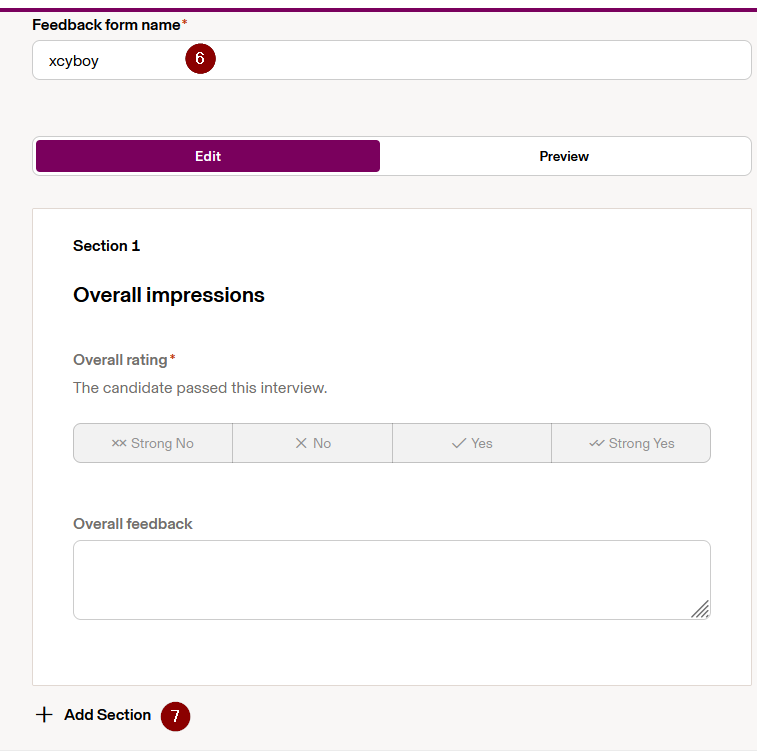Click the feedback textarea resize handle
Screen dimensions: 757x751
(700, 609)
